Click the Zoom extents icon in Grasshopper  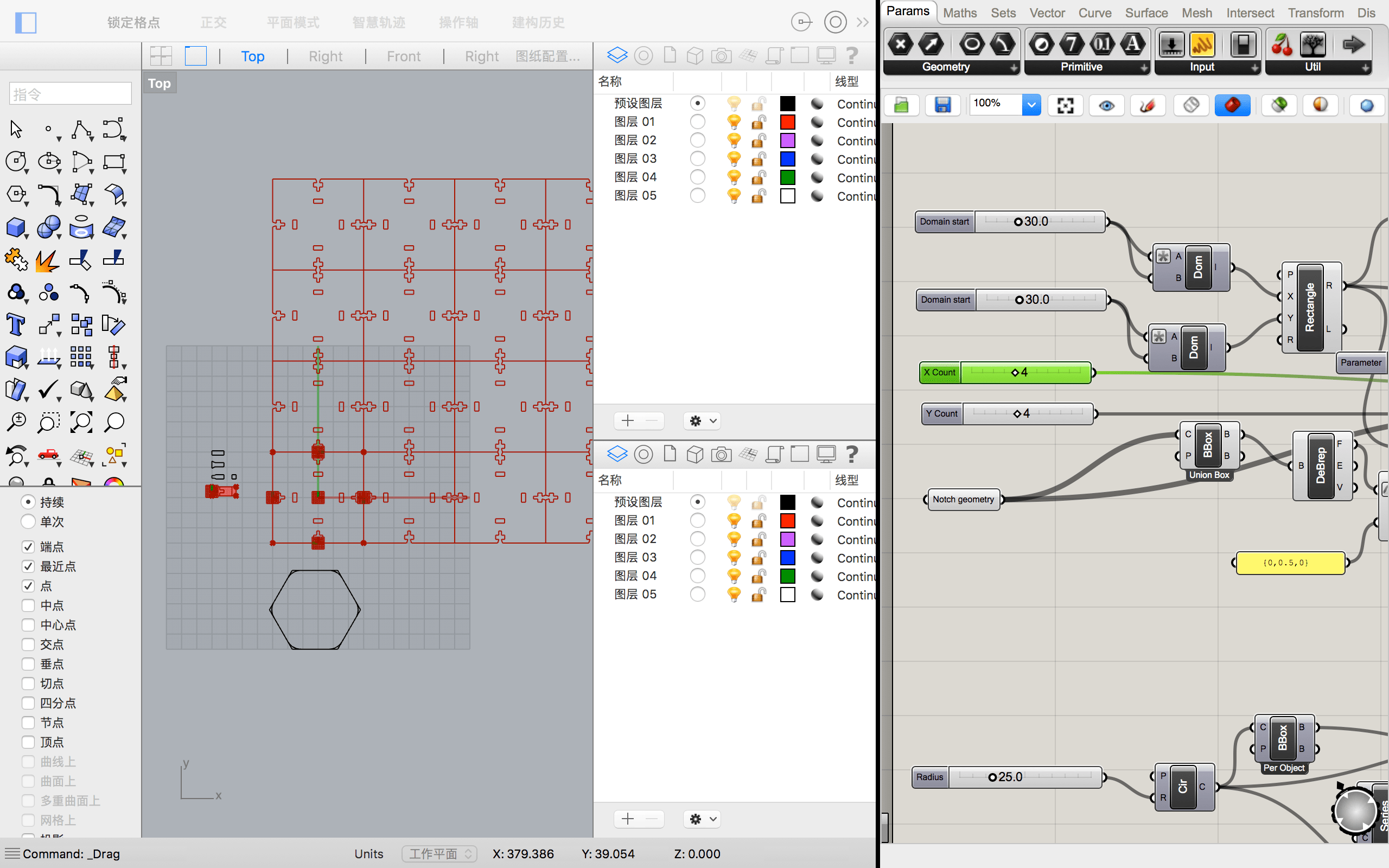pos(1065,105)
